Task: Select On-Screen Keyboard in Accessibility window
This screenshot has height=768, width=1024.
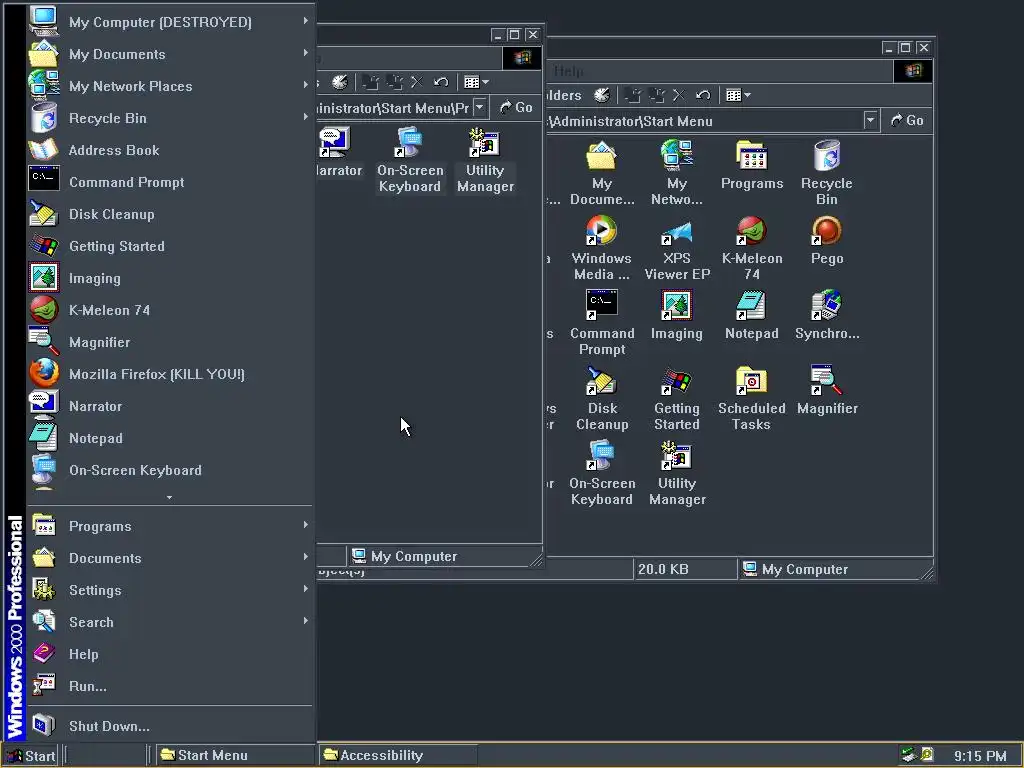Action: (409, 161)
